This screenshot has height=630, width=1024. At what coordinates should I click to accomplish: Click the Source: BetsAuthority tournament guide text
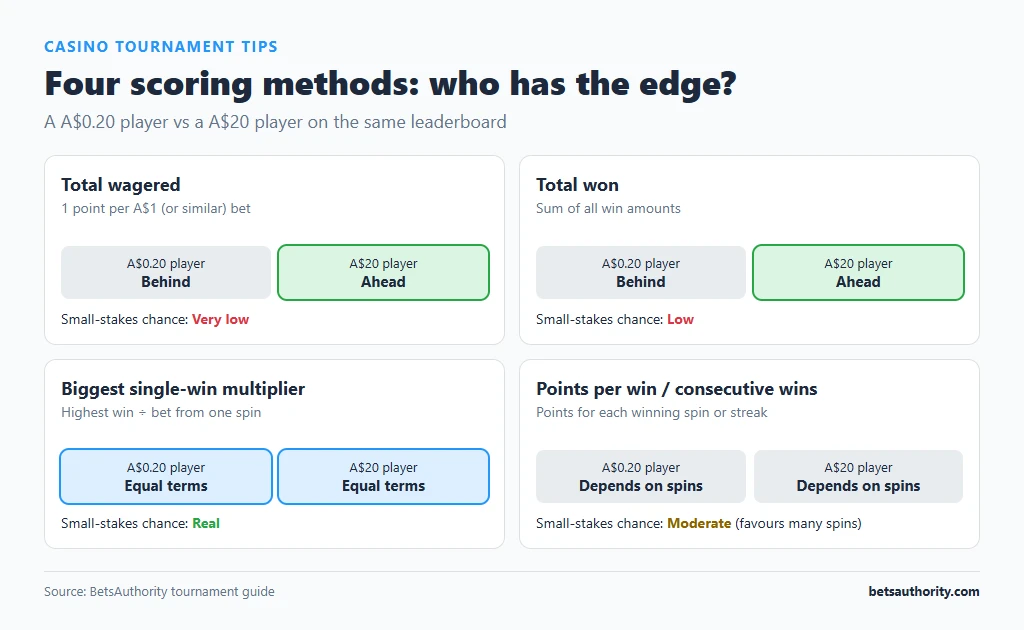(159, 591)
